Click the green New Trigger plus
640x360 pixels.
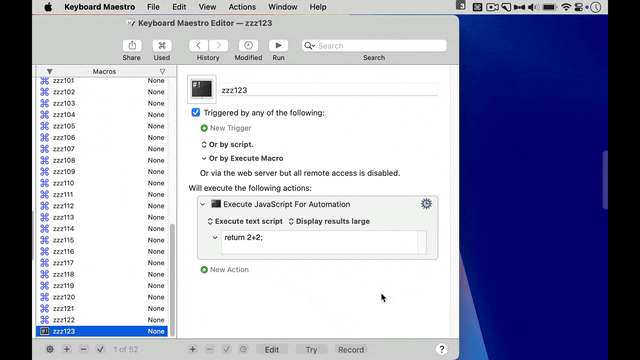coord(204,128)
